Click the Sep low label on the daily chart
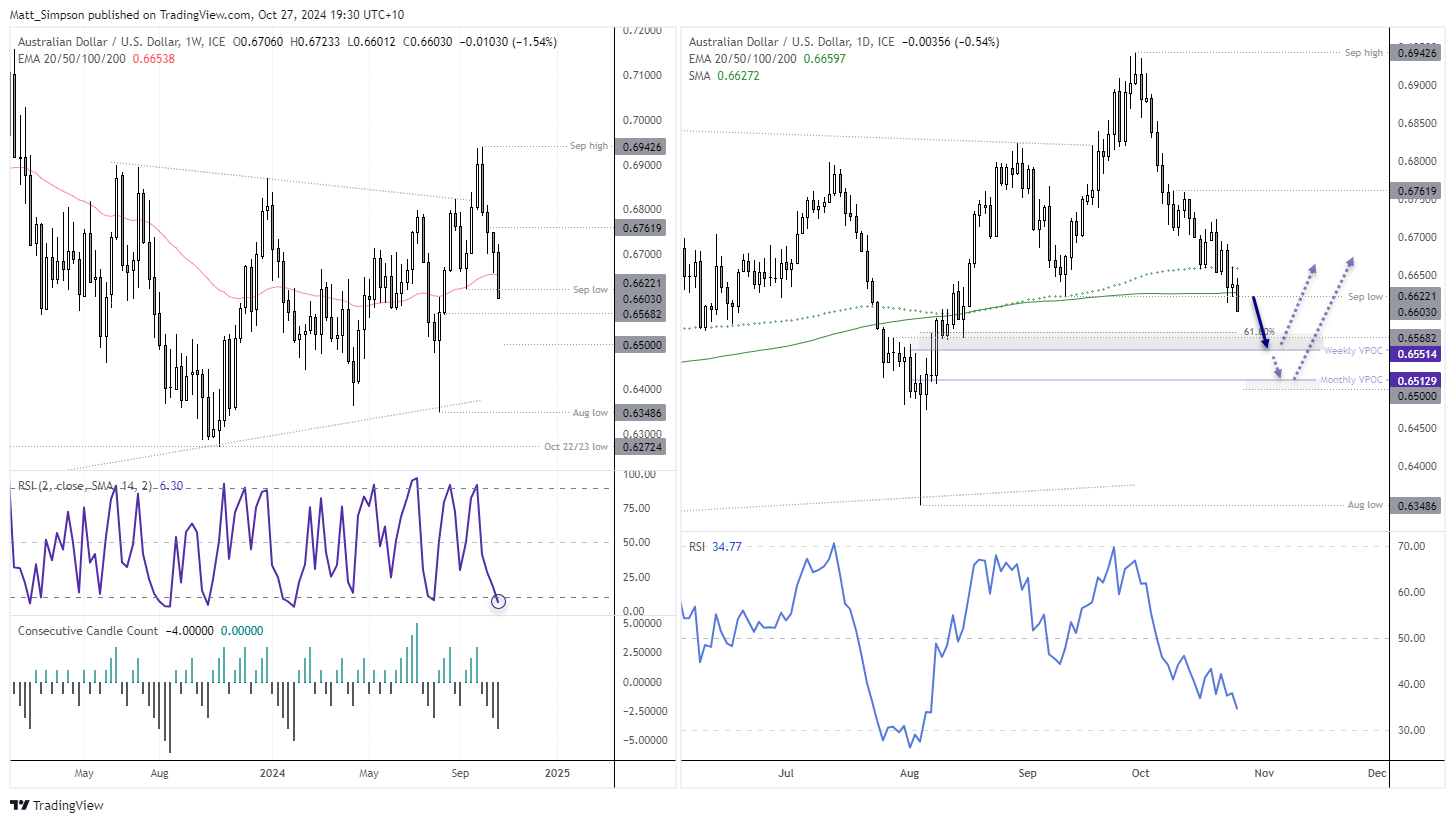Viewport: 1455px width, 823px height. click(x=1364, y=297)
